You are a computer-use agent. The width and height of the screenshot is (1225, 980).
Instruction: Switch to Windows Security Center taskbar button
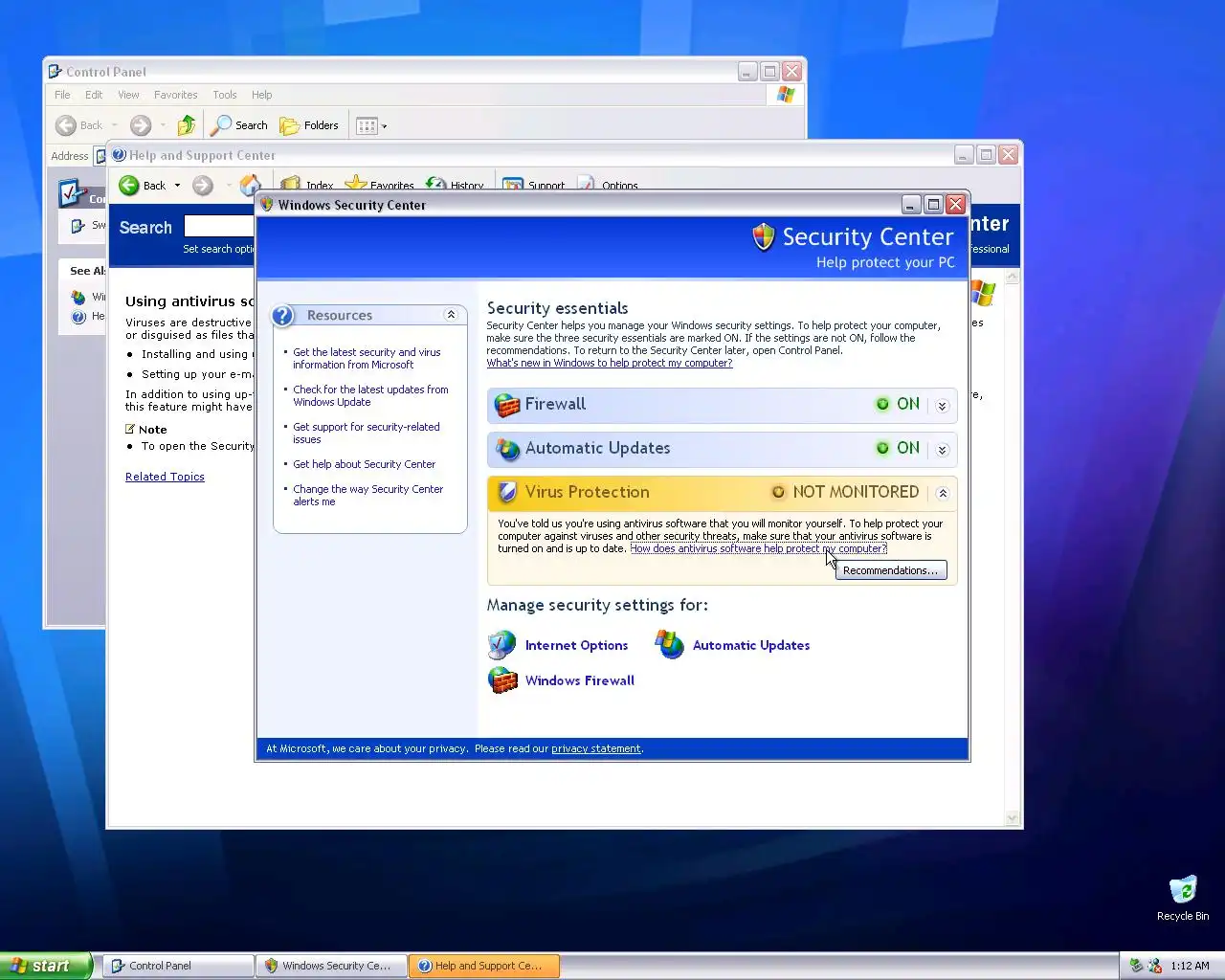tap(331, 966)
